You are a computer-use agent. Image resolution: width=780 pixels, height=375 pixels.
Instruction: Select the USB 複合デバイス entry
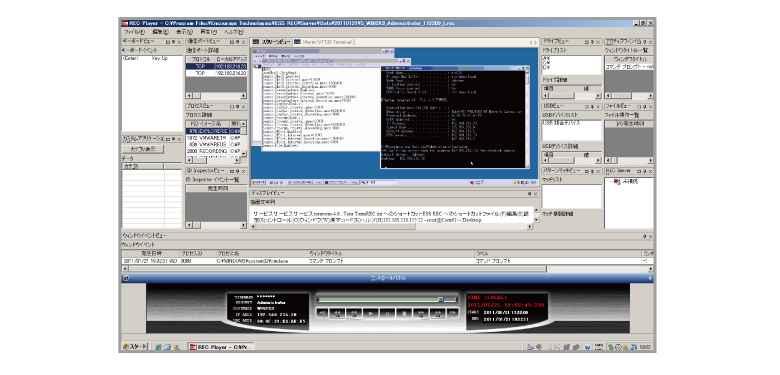561,123
